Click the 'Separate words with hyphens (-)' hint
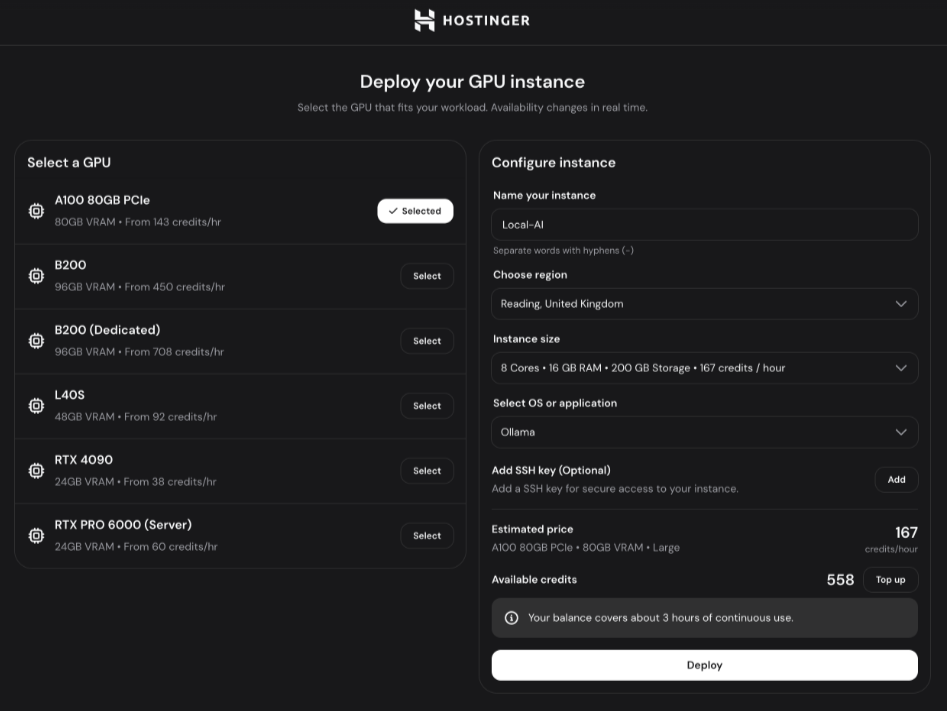Screen dimensions: 947x711 click(563, 251)
